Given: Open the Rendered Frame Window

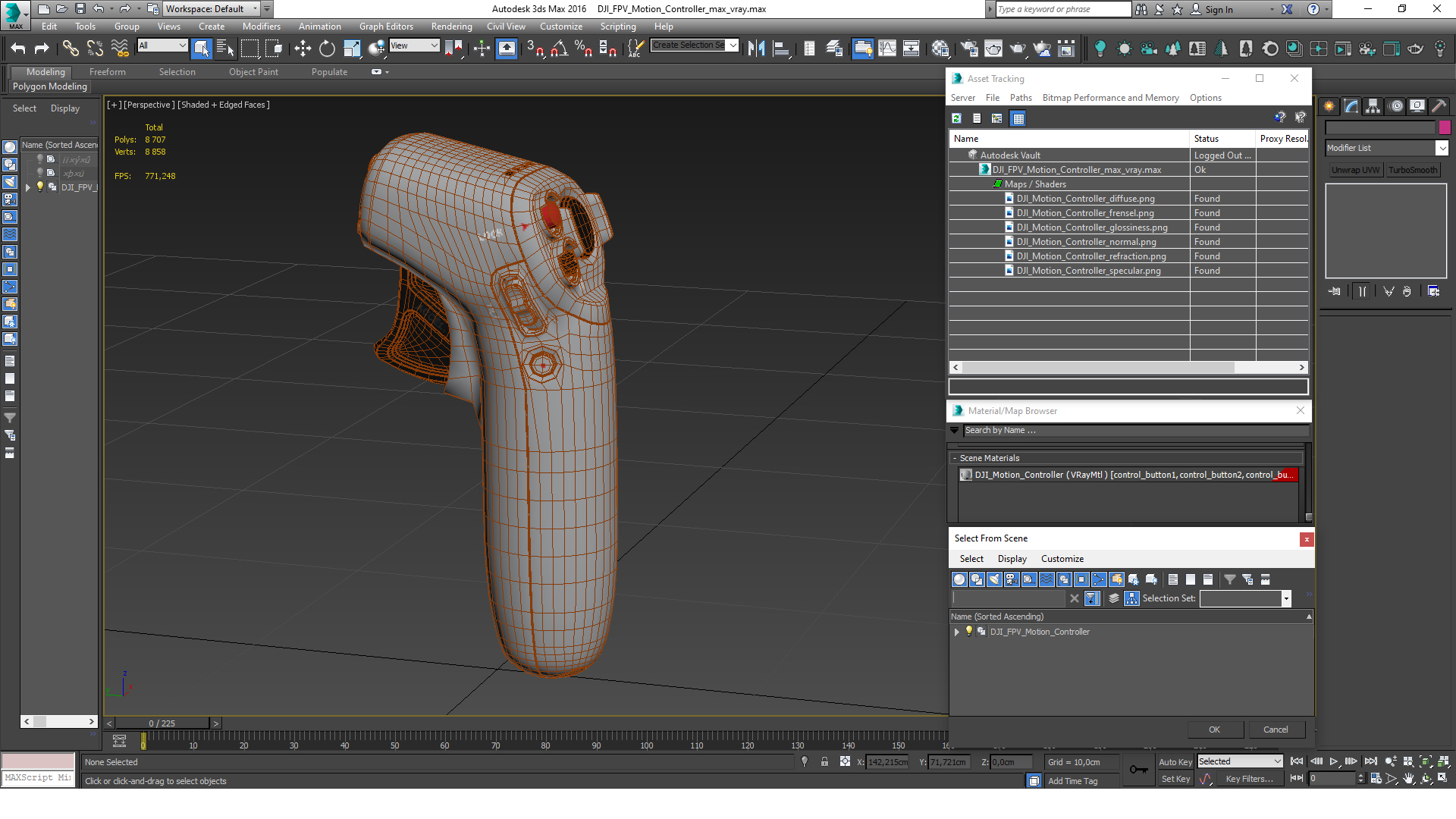Looking at the screenshot, I should 993,49.
